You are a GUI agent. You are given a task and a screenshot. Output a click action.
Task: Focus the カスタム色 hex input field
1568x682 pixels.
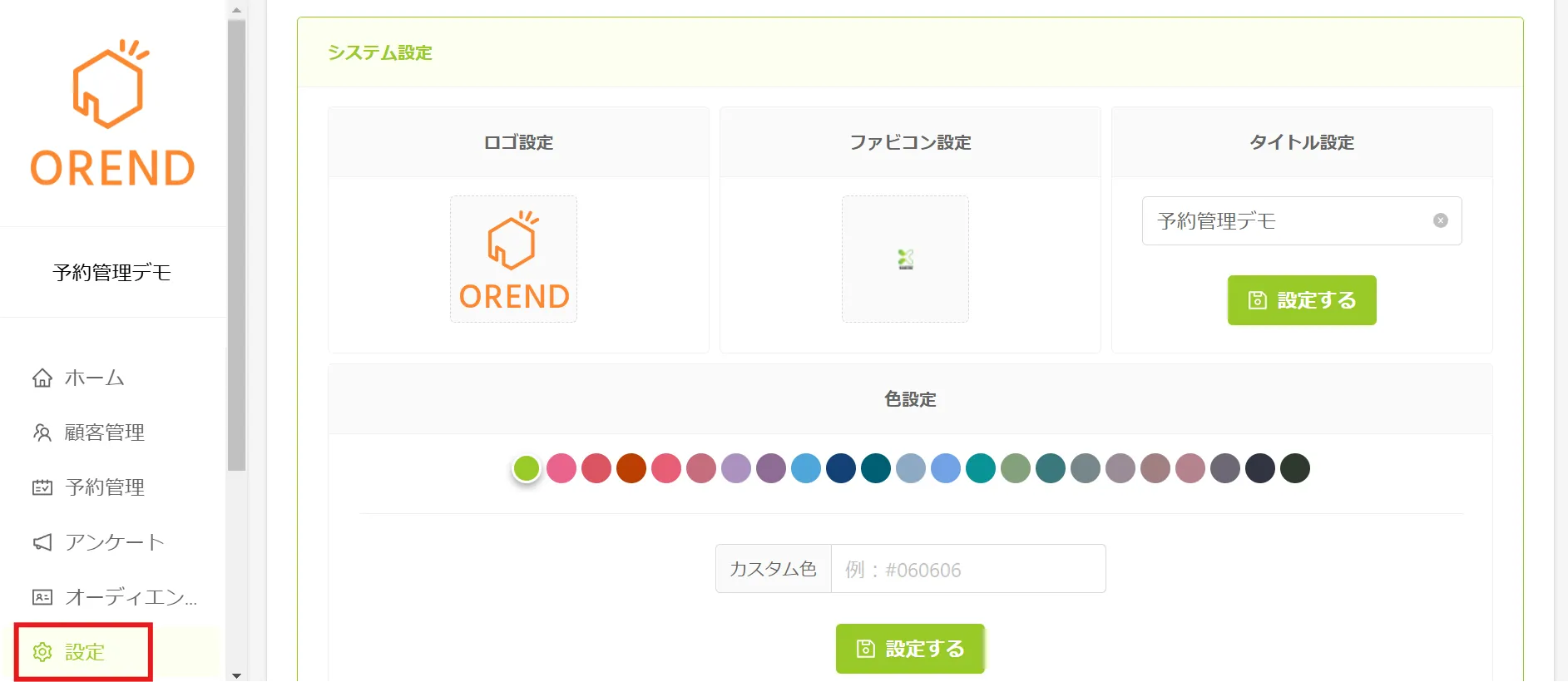click(968, 569)
